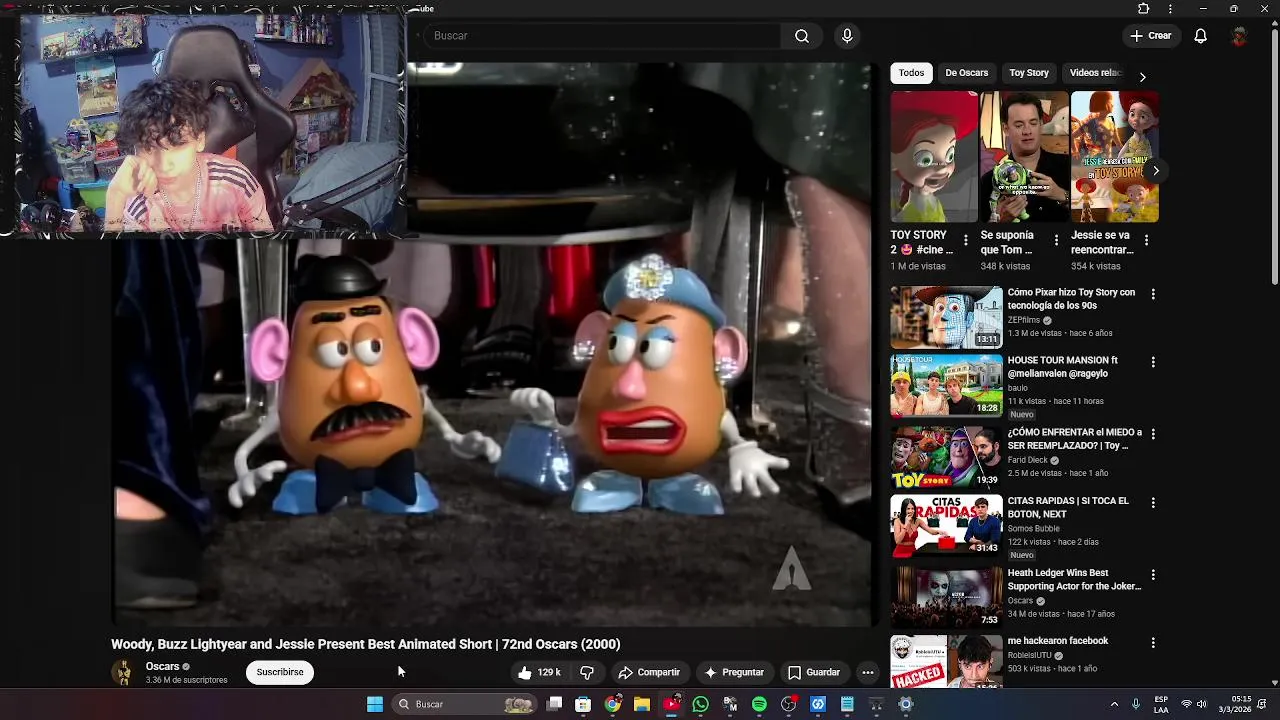Screen dimensions: 1280x720
Task: Open File Explorer from the taskbar
Action: (642, 704)
